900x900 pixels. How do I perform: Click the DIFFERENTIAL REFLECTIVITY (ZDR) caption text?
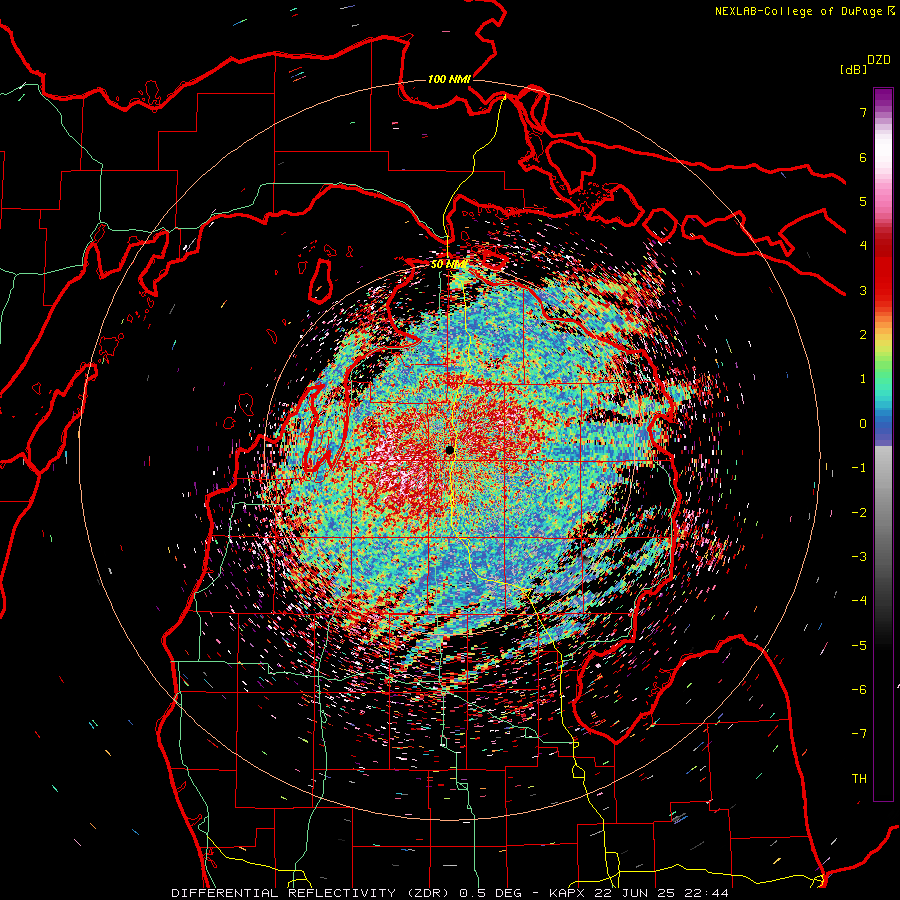click(311, 893)
